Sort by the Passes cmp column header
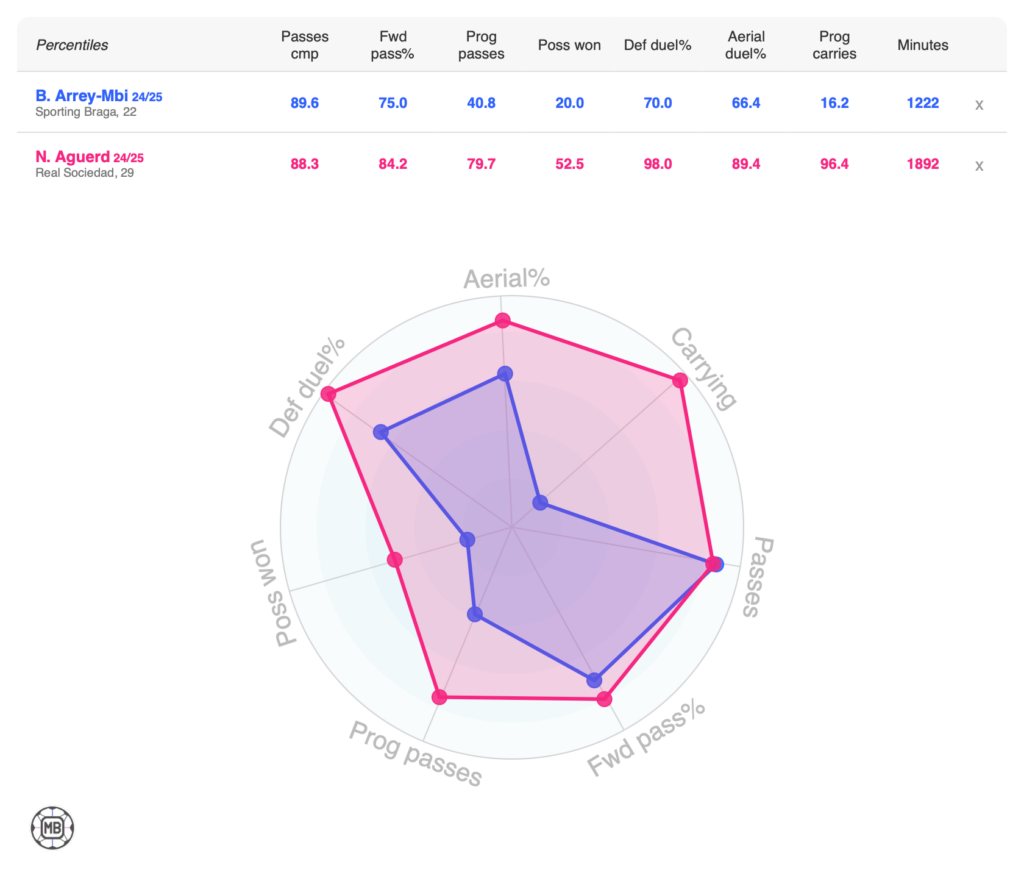 (305, 45)
